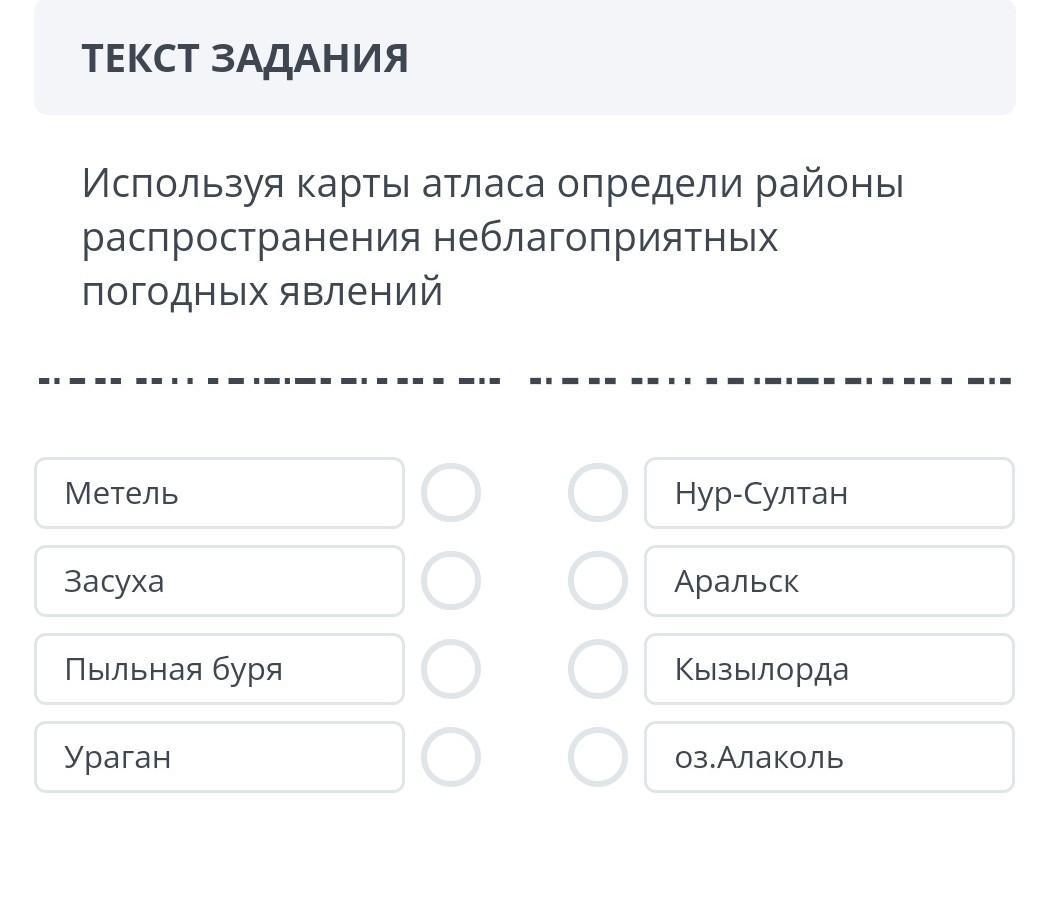This screenshot has height=900, width=1064.
Task: Pick the Нур-Султан city box
Action: 829,493
